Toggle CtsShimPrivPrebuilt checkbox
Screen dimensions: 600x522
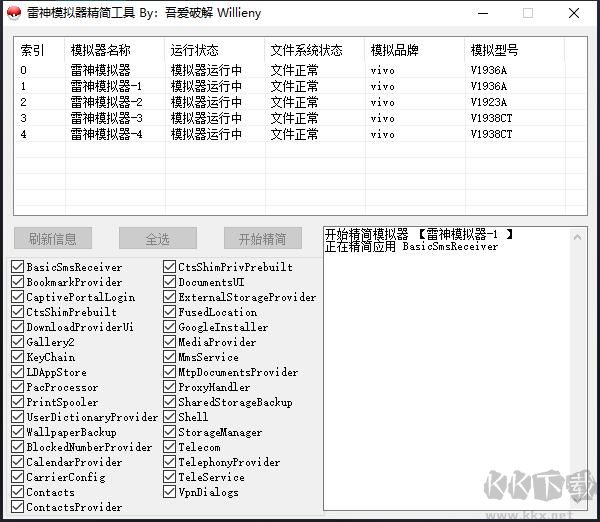point(169,267)
